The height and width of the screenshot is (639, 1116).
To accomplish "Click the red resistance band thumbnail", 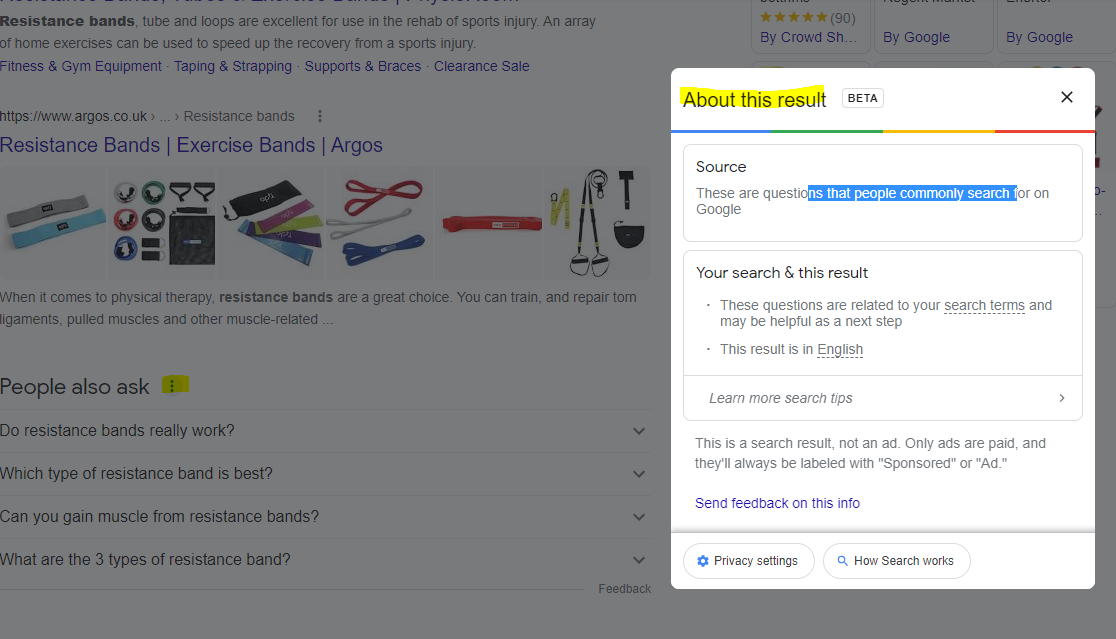I will [488, 222].
